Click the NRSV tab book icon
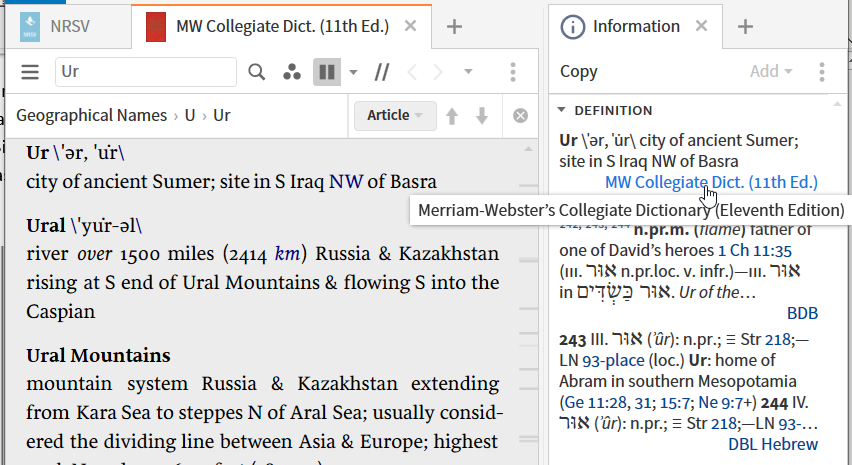This screenshot has width=852, height=465. [30, 26]
